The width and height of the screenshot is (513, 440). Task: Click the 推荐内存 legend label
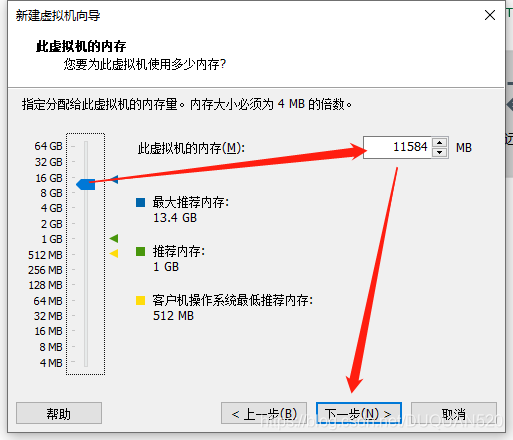tap(179, 251)
